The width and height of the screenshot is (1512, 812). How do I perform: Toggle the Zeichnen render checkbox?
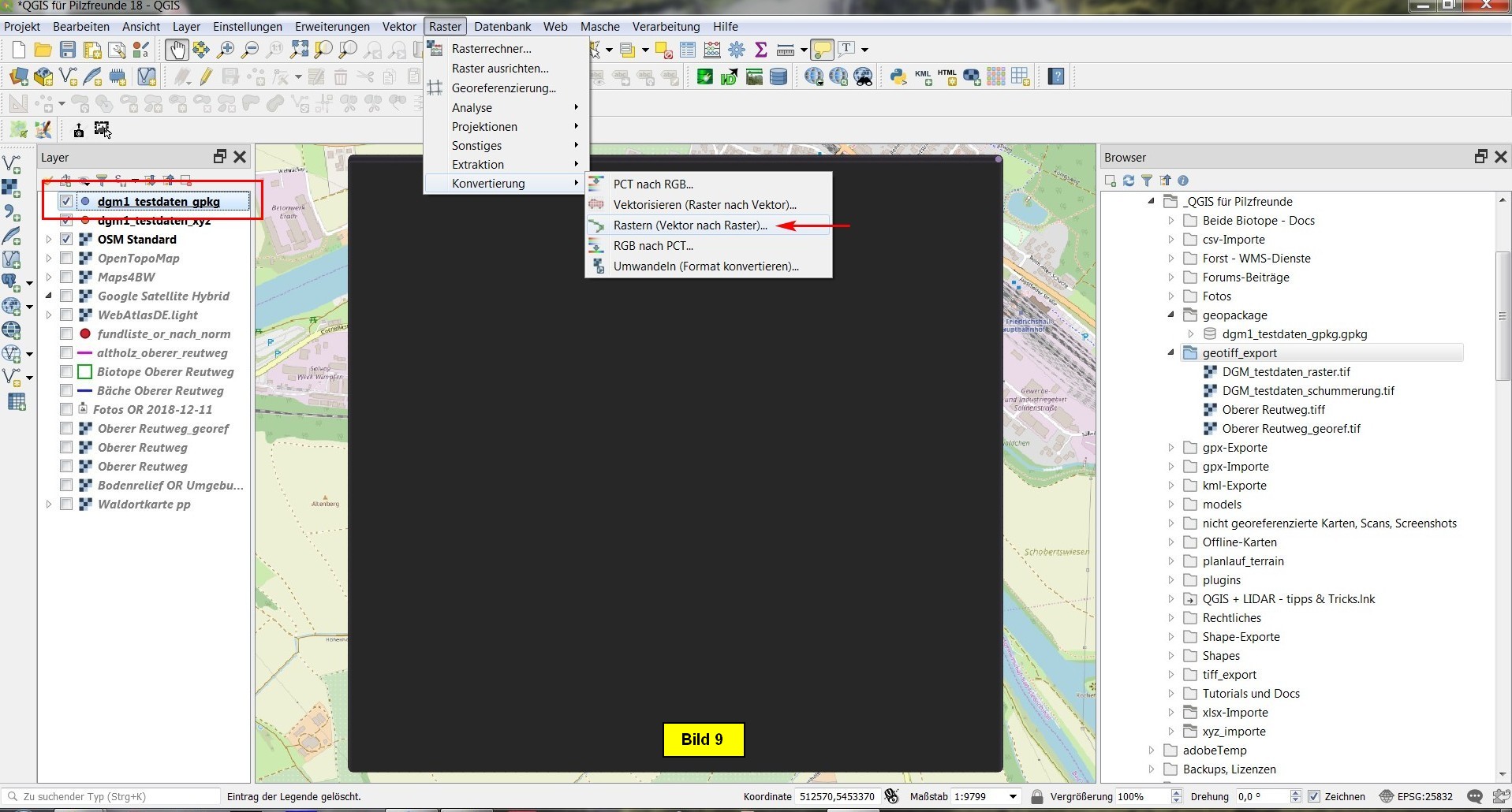pos(1314,796)
